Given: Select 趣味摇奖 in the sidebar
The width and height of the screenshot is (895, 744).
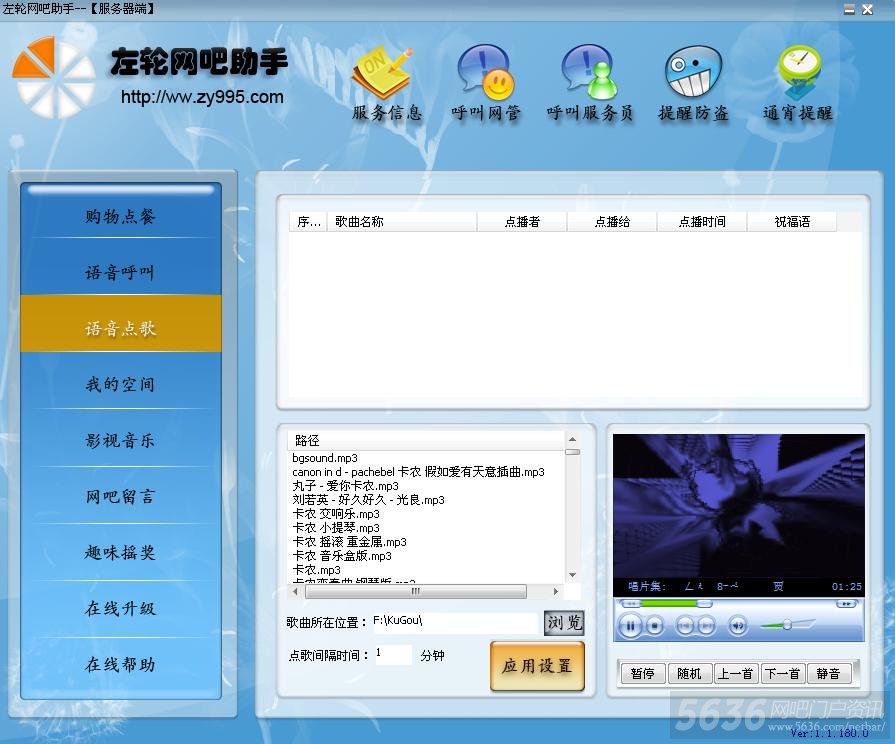Looking at the screenshot, I should 120,552.
